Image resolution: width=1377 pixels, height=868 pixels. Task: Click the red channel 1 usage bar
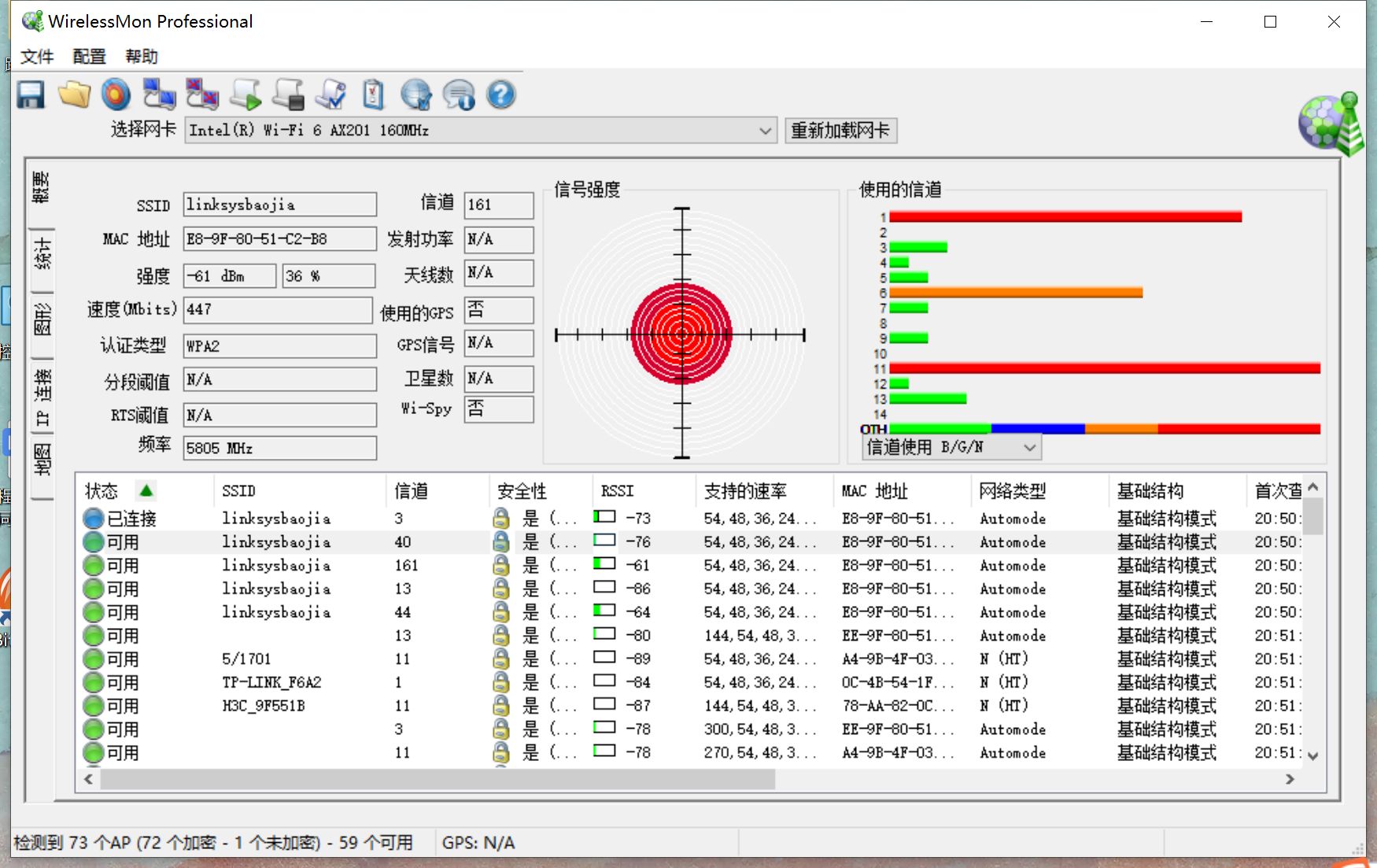tap(1065, 216)
